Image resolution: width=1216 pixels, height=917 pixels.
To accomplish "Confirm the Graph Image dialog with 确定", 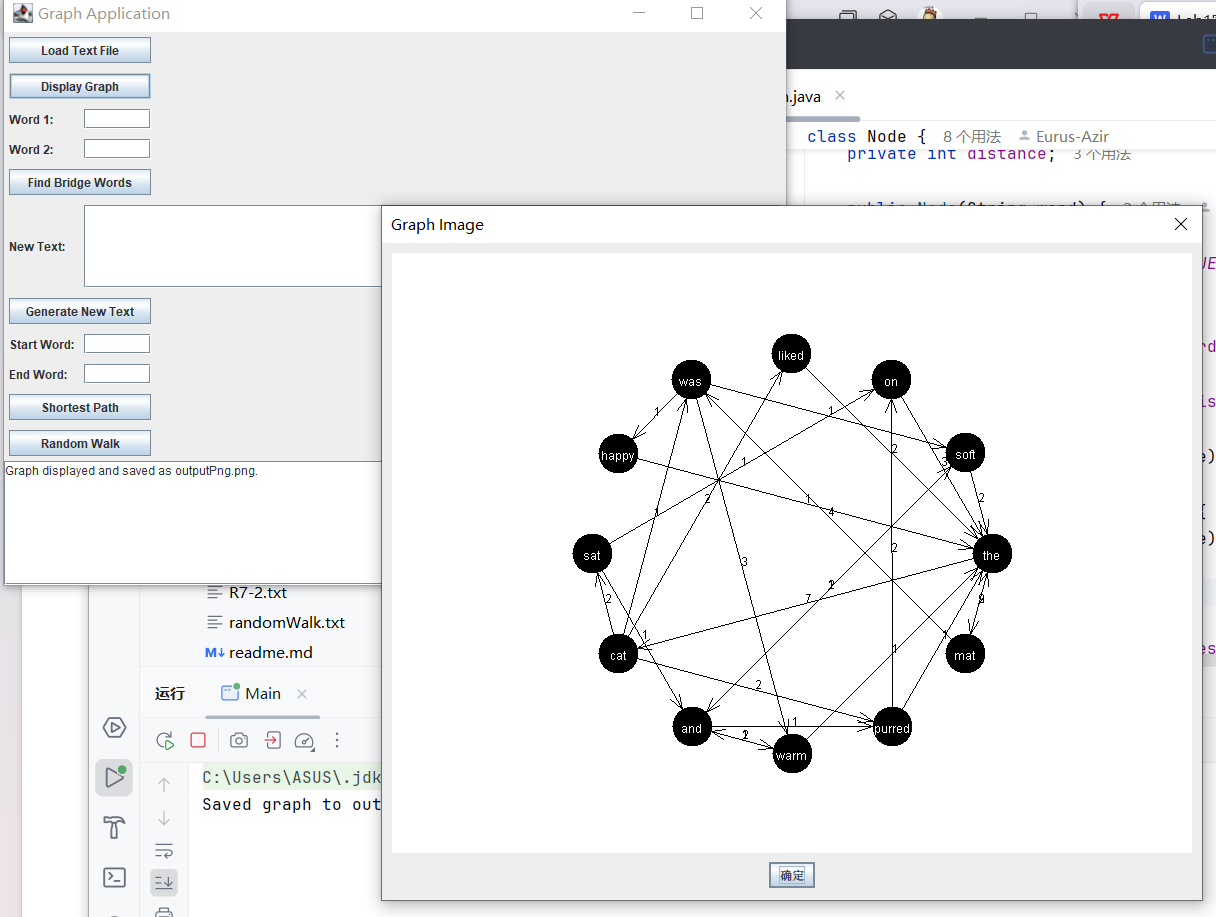I will (792, 875).
